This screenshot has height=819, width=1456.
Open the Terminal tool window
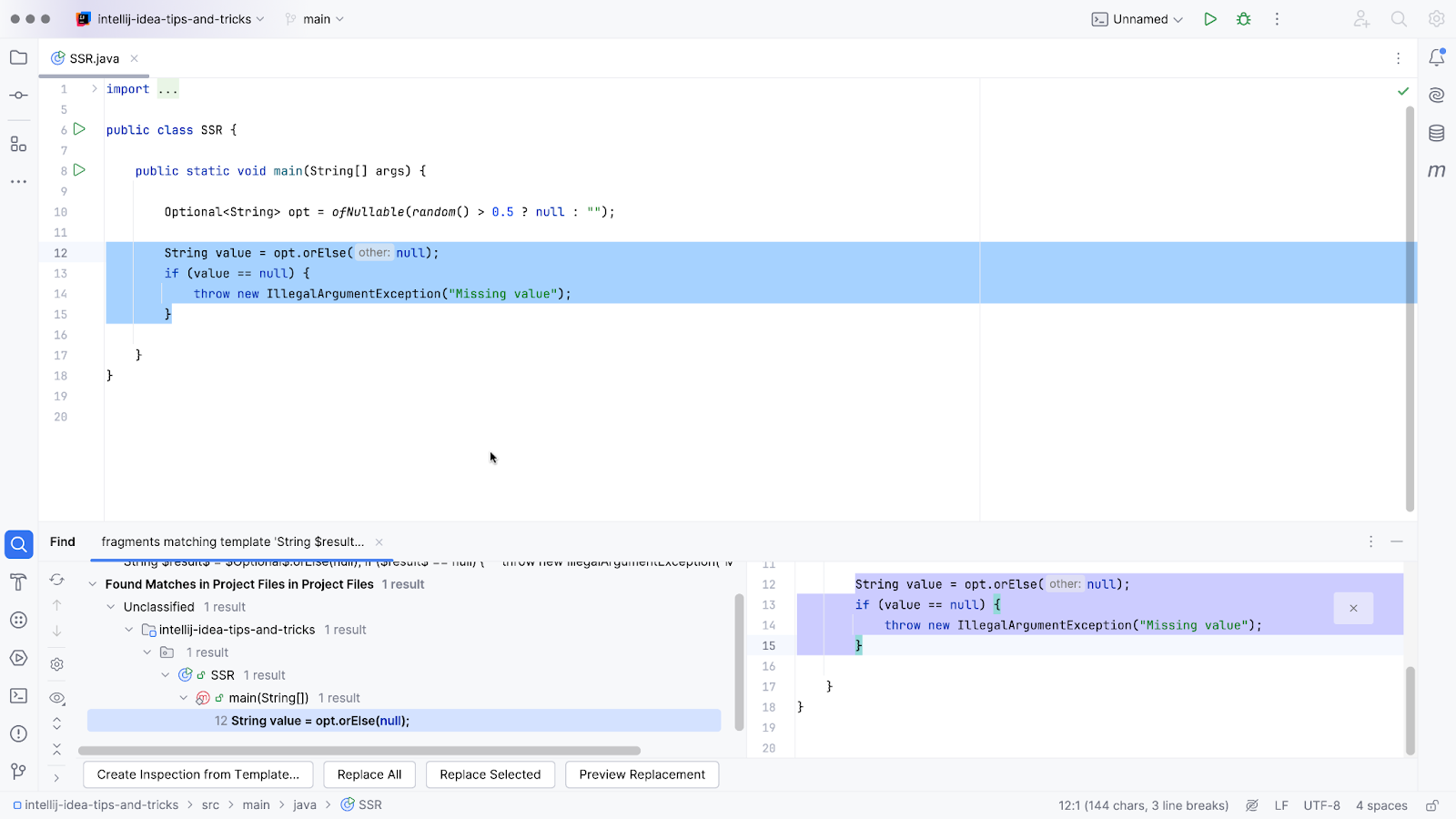(18, 696)
